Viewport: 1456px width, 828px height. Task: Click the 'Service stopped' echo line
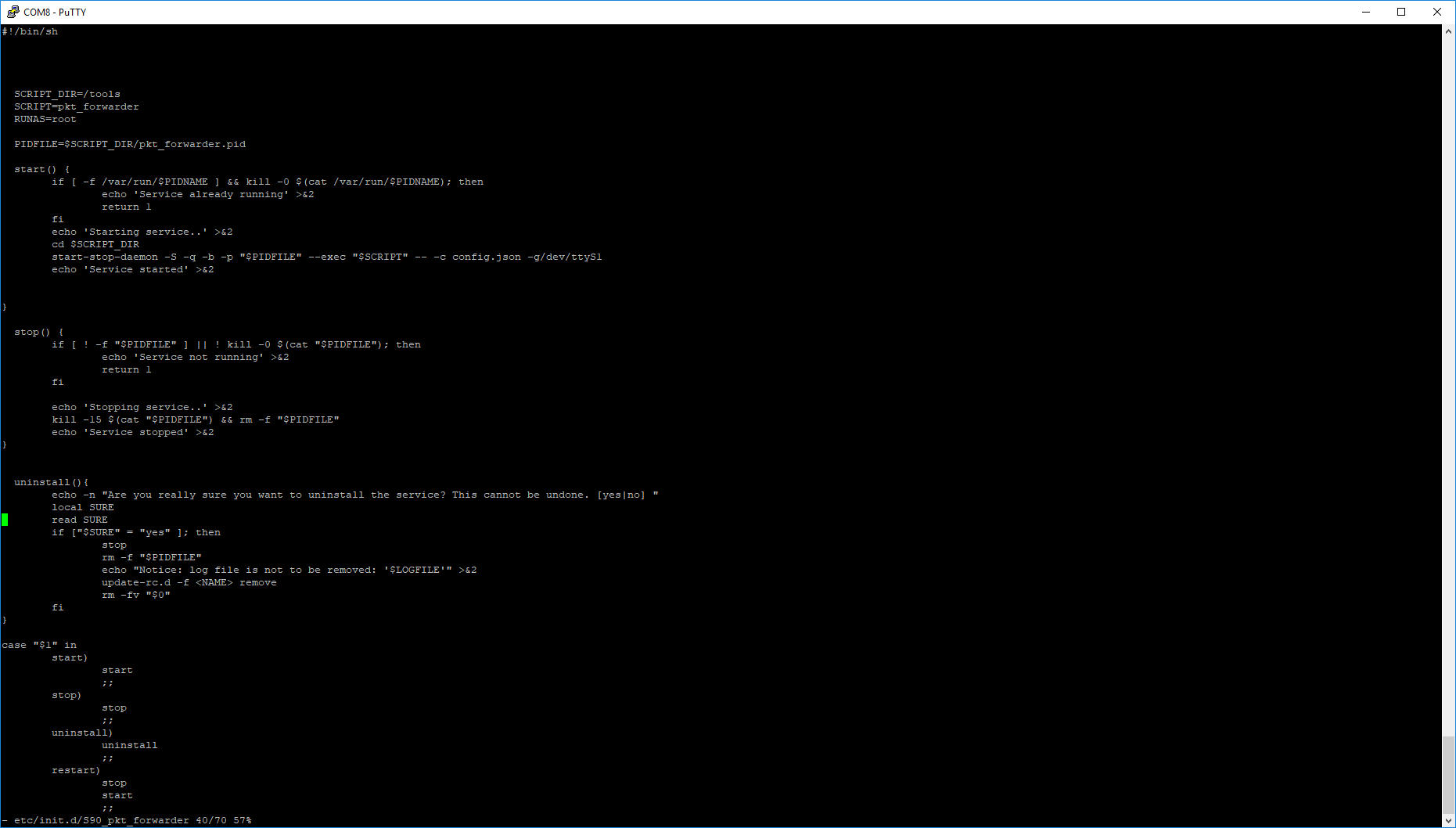(x=133, y=432)
